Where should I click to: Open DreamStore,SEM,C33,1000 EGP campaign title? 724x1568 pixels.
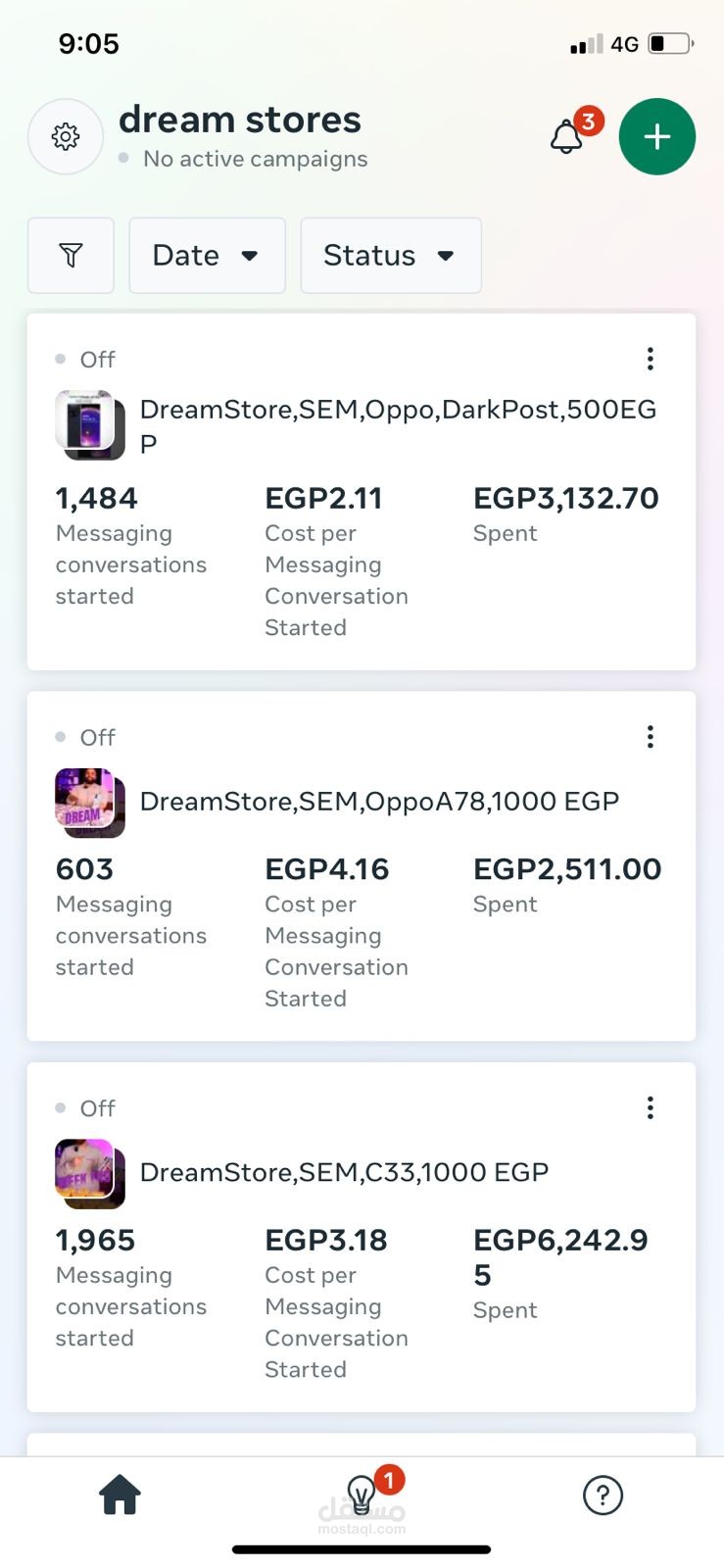coord(344,1172)
